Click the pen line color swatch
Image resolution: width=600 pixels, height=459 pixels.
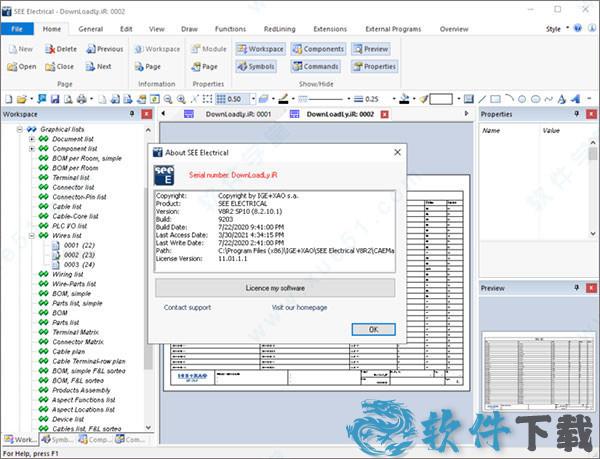(x=283, y=99)
